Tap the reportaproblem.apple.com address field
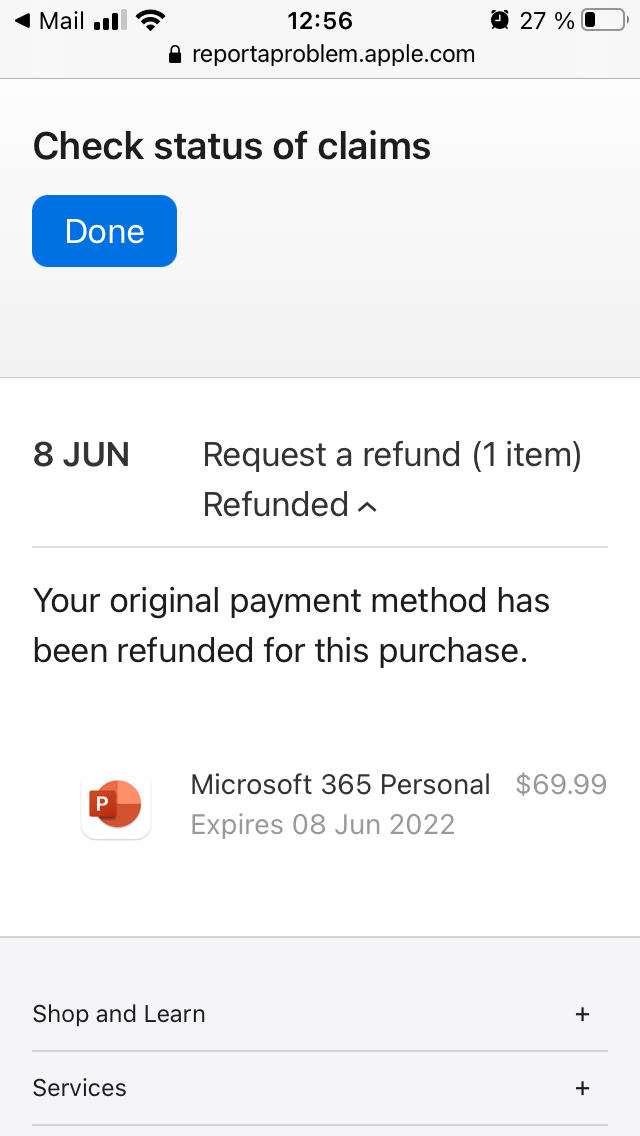 [334, 54]
